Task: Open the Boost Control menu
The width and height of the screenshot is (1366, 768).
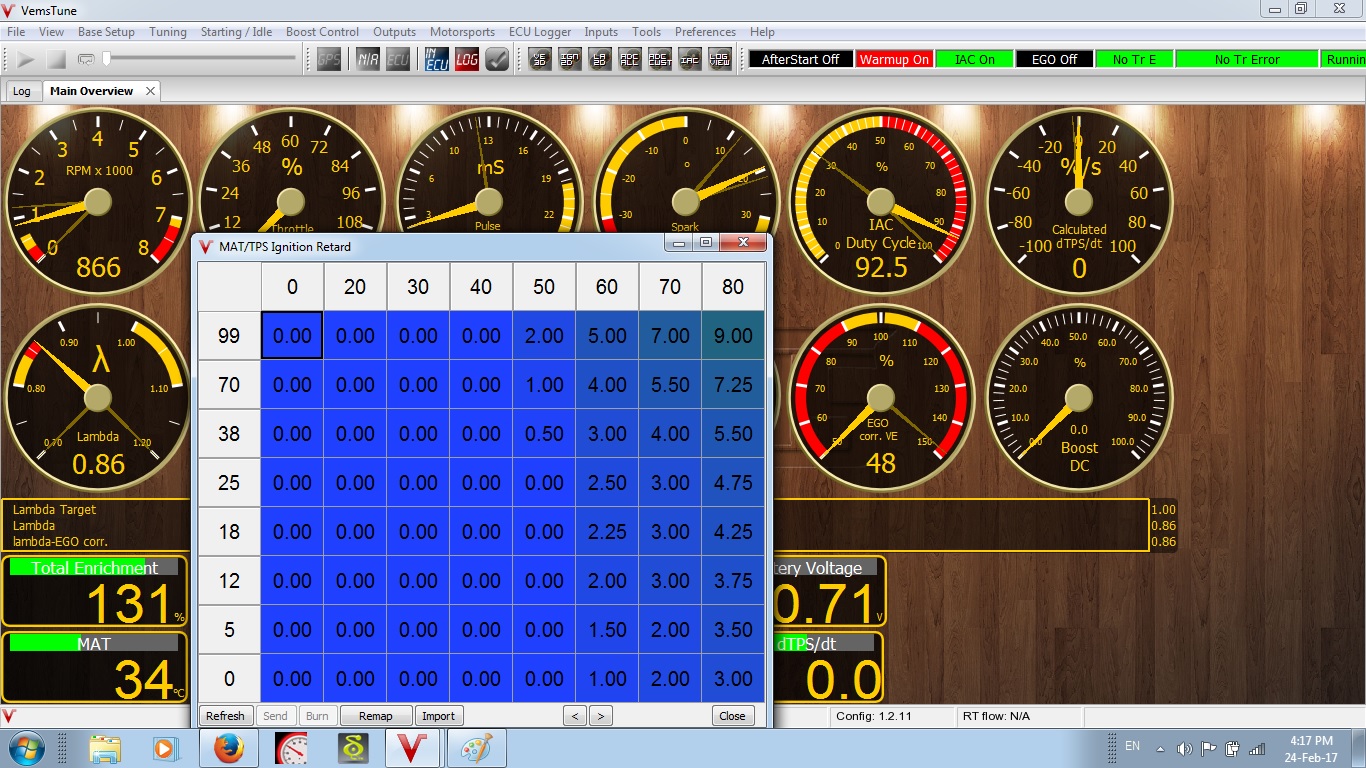Action: [322, 32]
